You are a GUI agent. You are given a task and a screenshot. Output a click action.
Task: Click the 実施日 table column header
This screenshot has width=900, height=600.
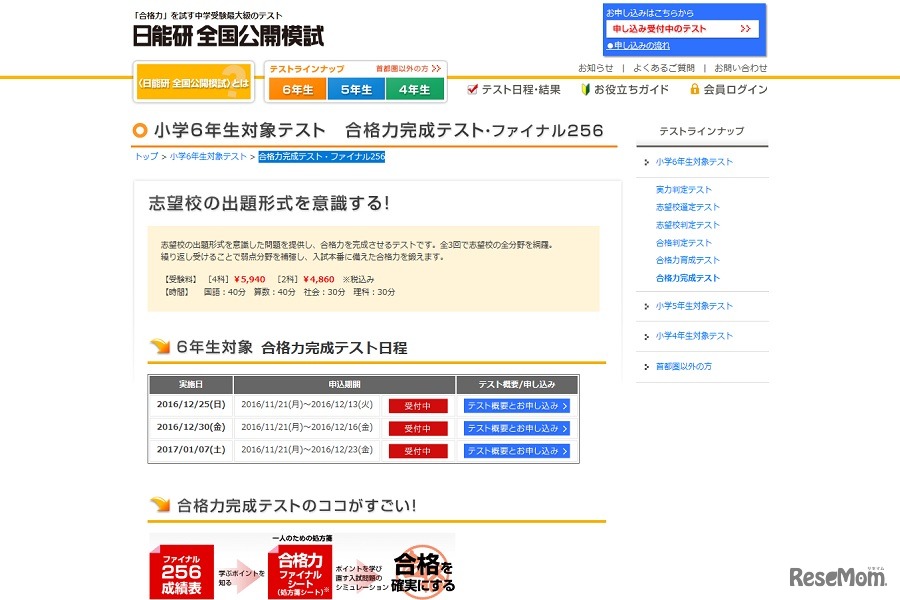click(191, 384)
